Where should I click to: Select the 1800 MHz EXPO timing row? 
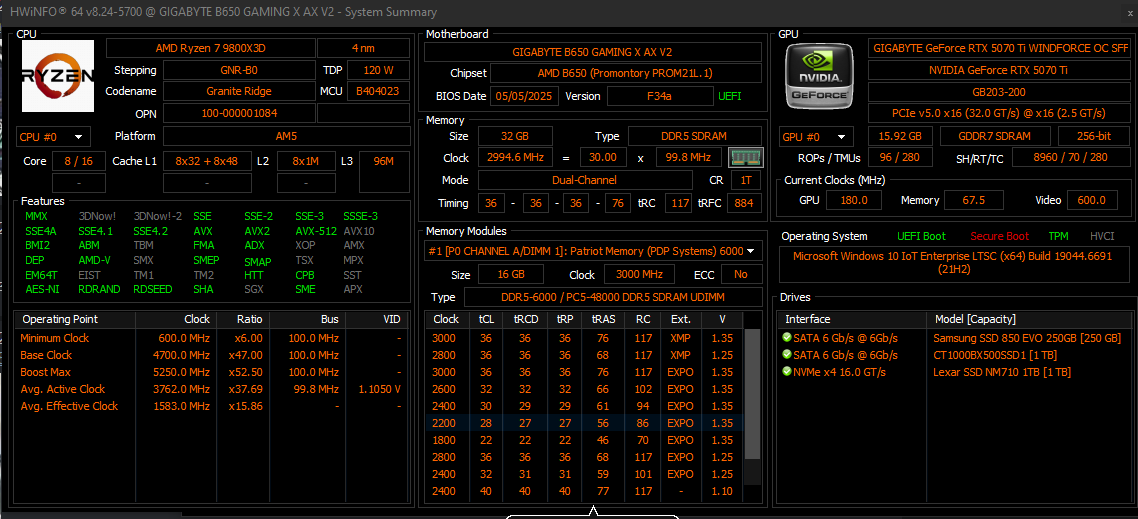click(584, 440)
